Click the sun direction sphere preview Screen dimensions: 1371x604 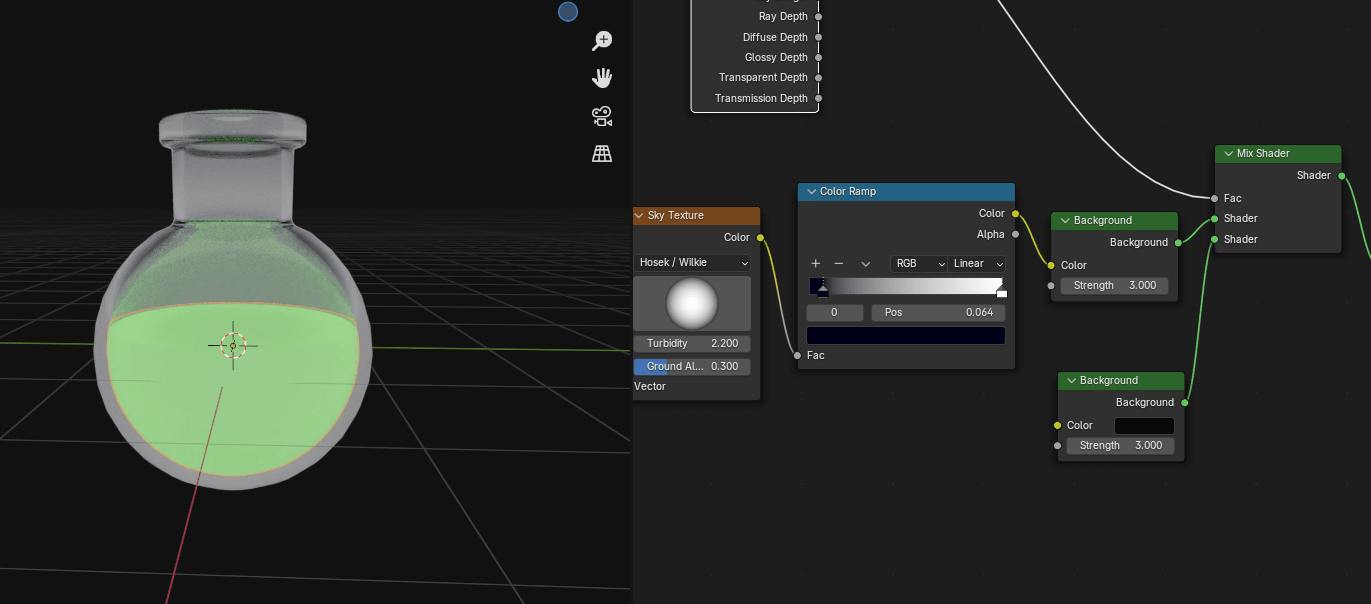pyautogui.click(x=692, y=304)
